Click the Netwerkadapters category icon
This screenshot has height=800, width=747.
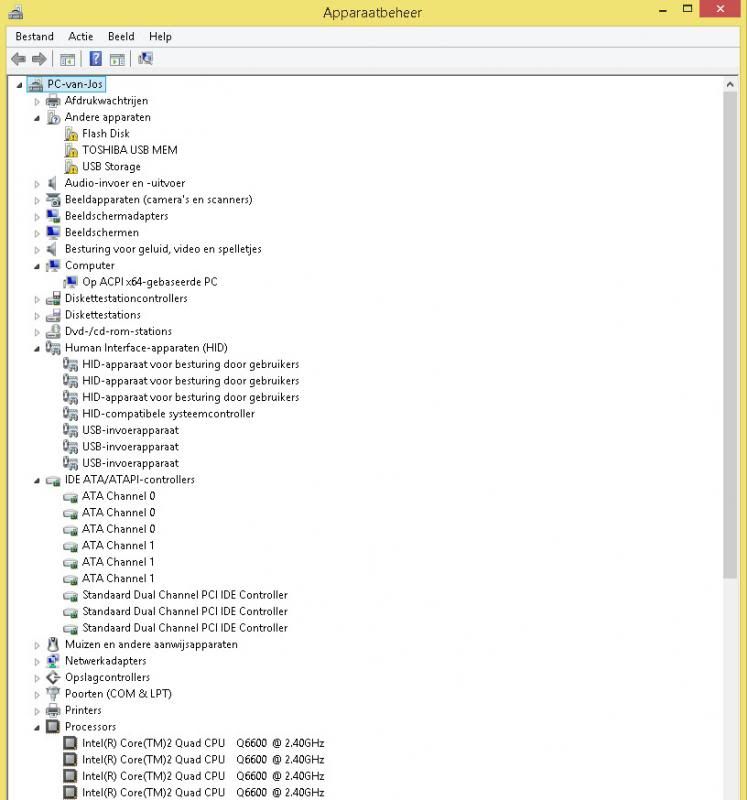click(x=53, y=661)
